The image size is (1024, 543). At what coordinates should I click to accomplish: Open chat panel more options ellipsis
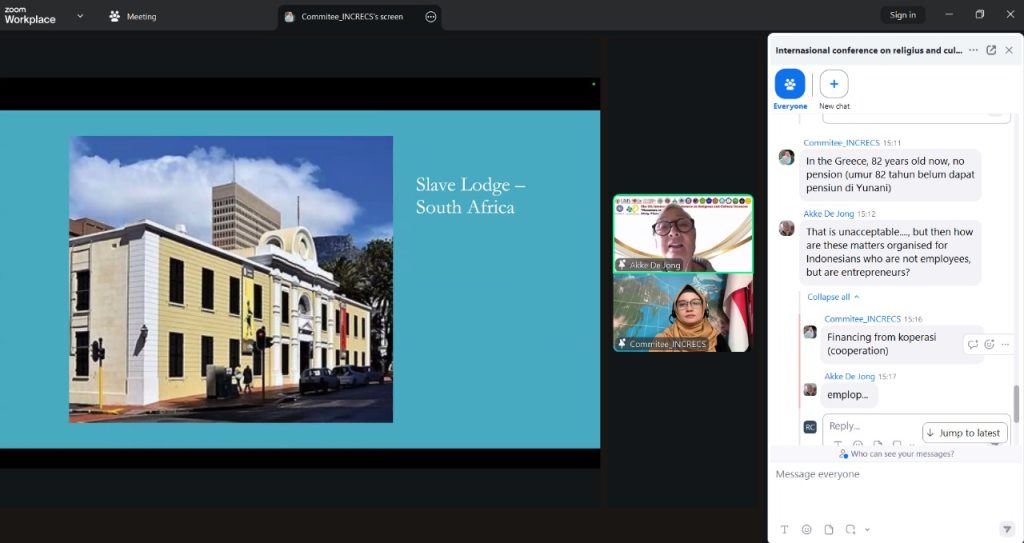pyautogui.click(x=973, y=50)
